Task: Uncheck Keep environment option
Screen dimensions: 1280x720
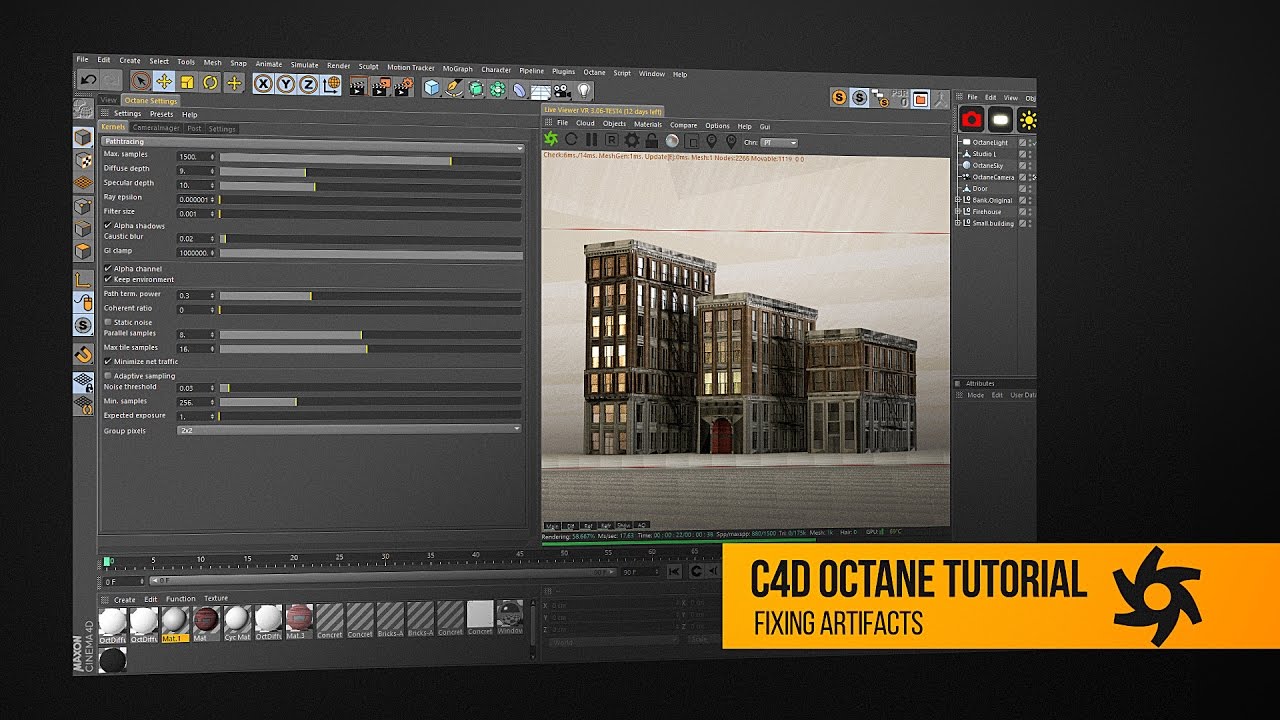Action: [x=108, y=279]
